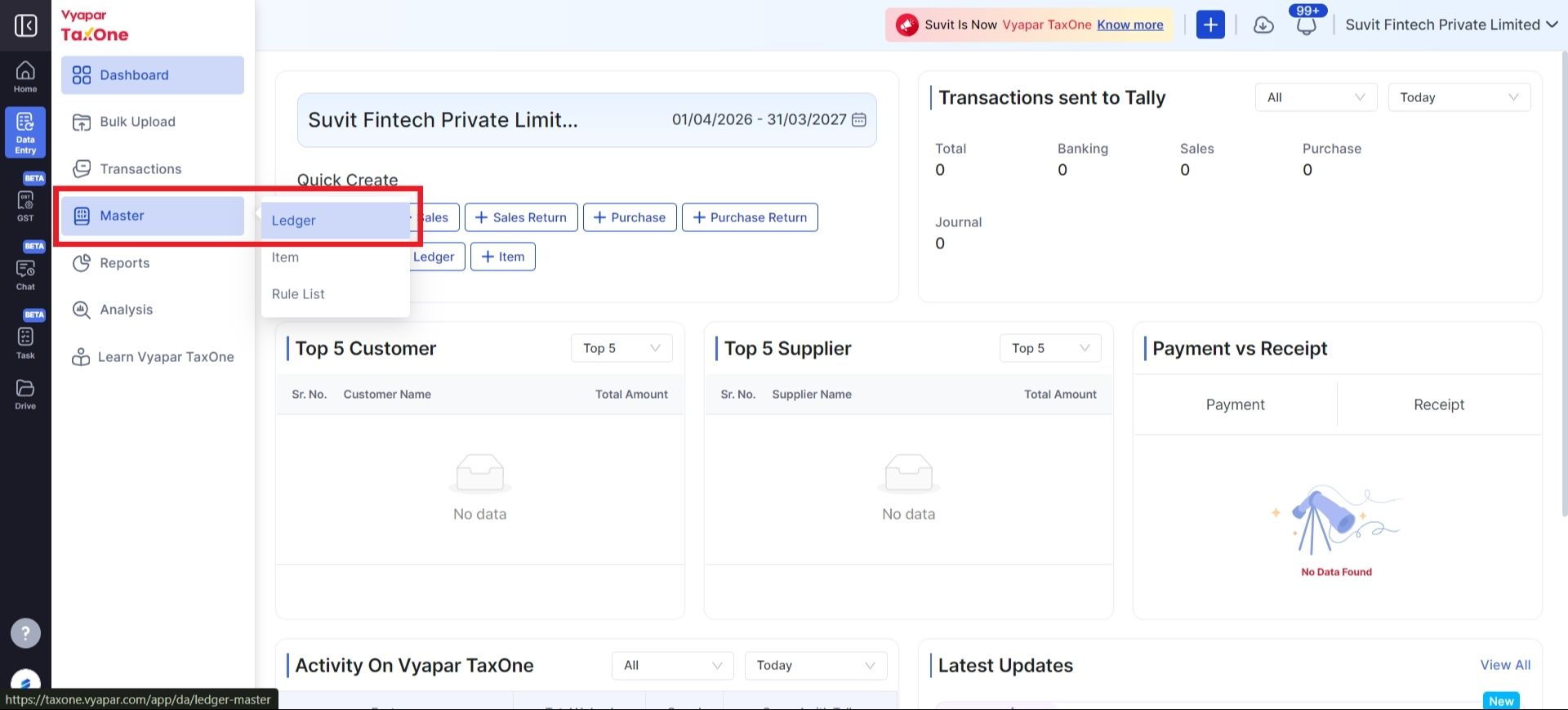The height and width of the screenshot is (710, 1568).
Task: Open the Task module icon
Action: (25, 342)
